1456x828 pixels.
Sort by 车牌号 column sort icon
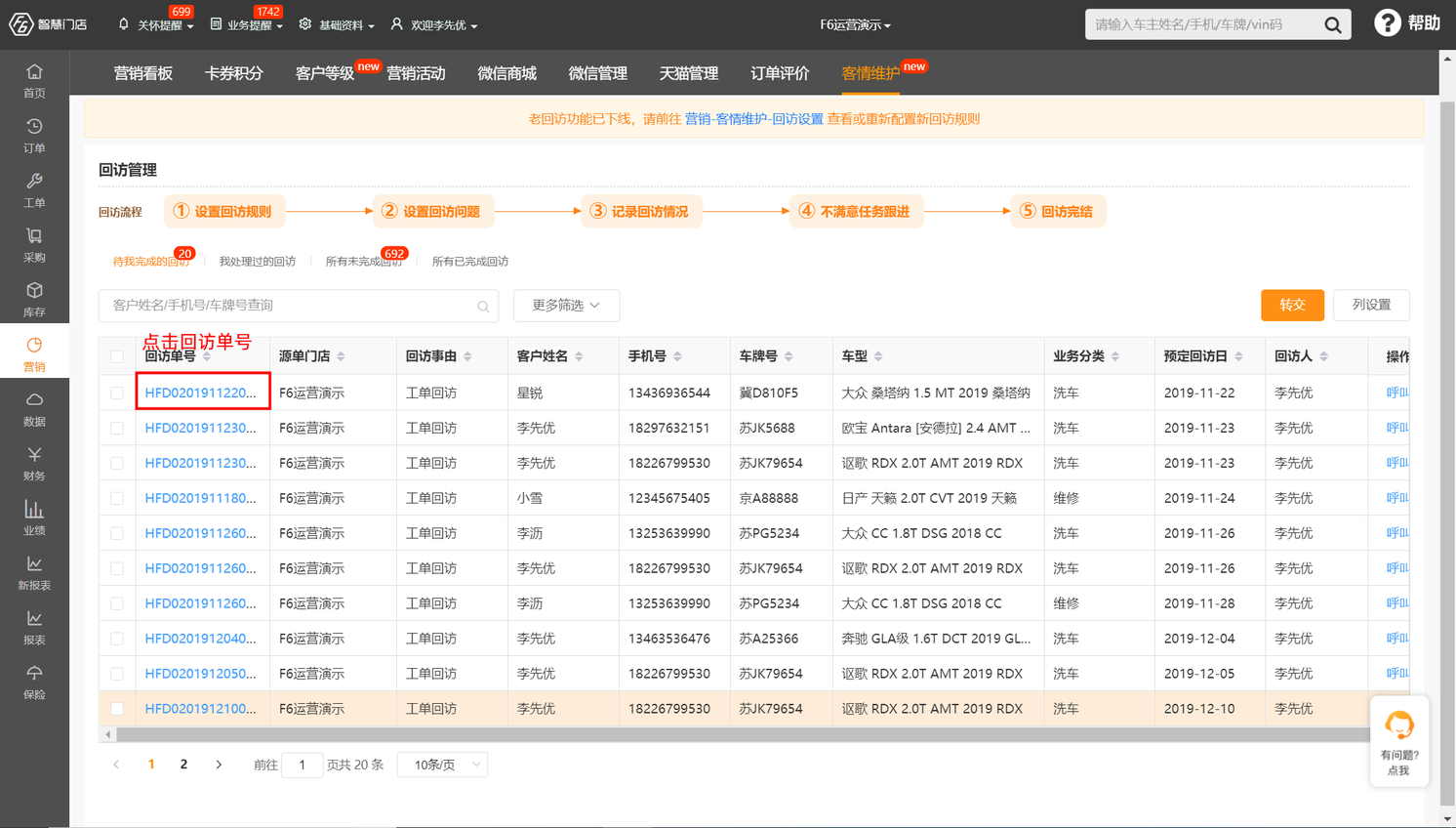[789, 356]
